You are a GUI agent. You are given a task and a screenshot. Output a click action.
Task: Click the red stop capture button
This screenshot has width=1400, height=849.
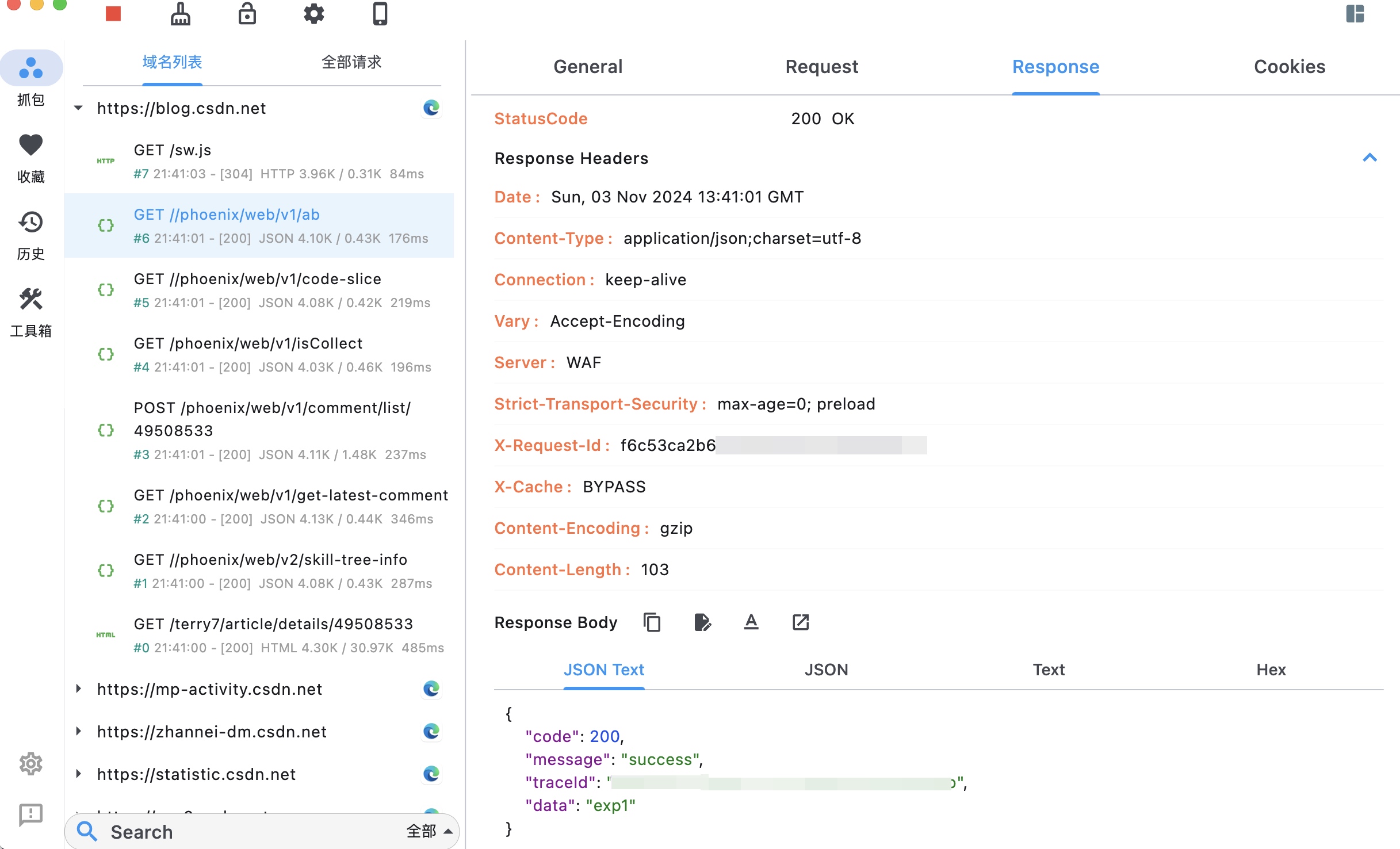(113, 14)
